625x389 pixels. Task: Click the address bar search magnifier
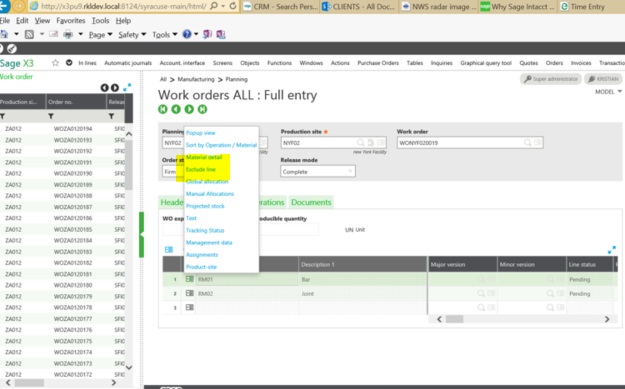[214, 6]
